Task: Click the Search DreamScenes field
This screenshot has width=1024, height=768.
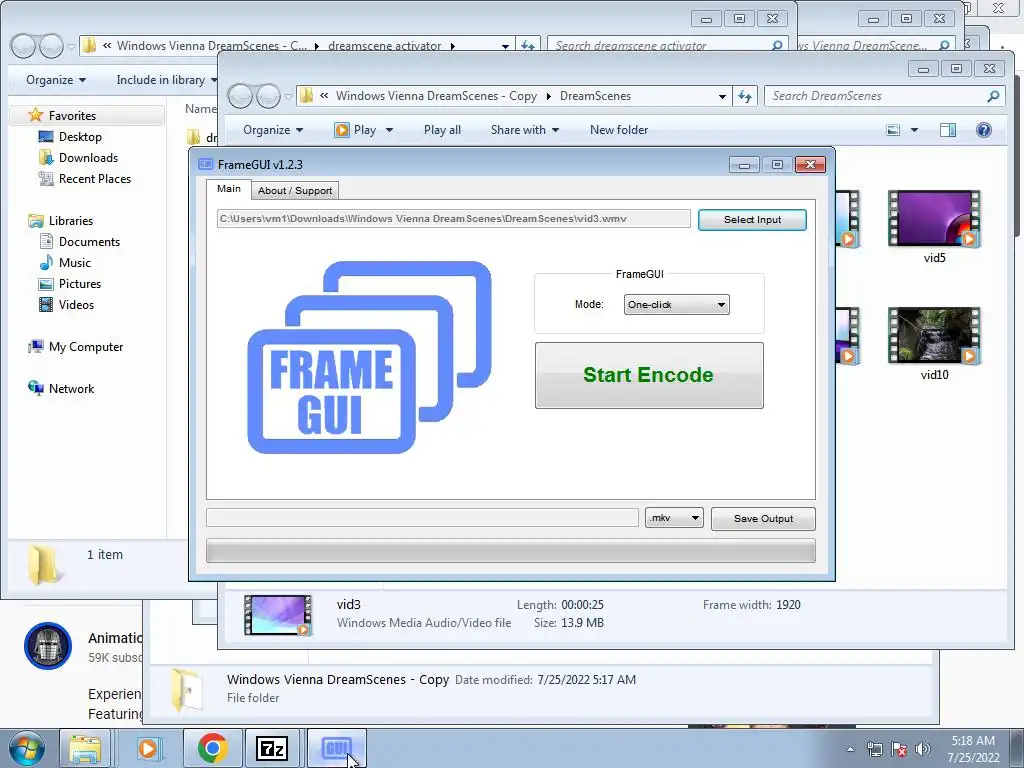Action: 876,96
